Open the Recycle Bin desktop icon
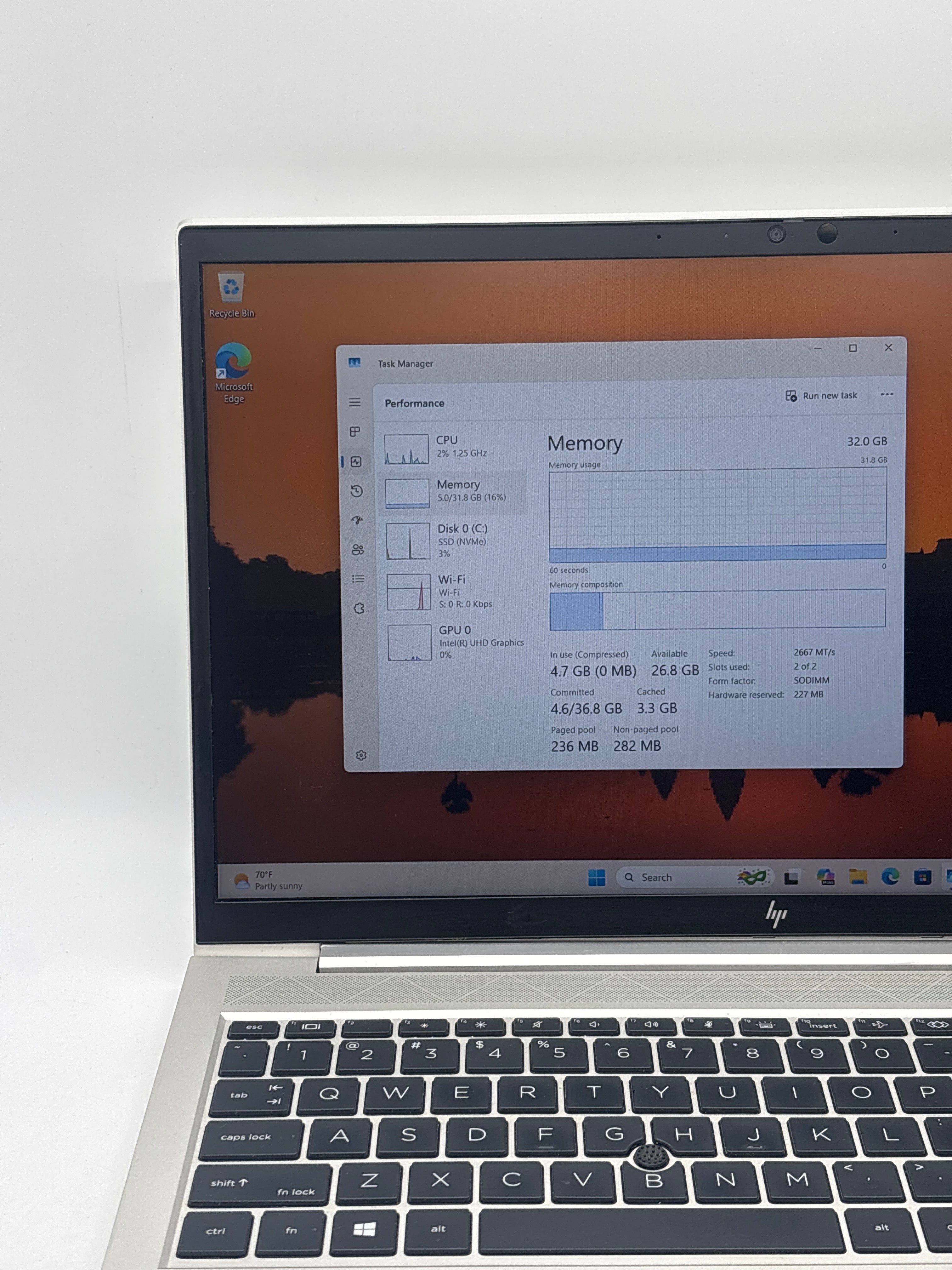Viewport: 952px width, 1270px height. 231,295
